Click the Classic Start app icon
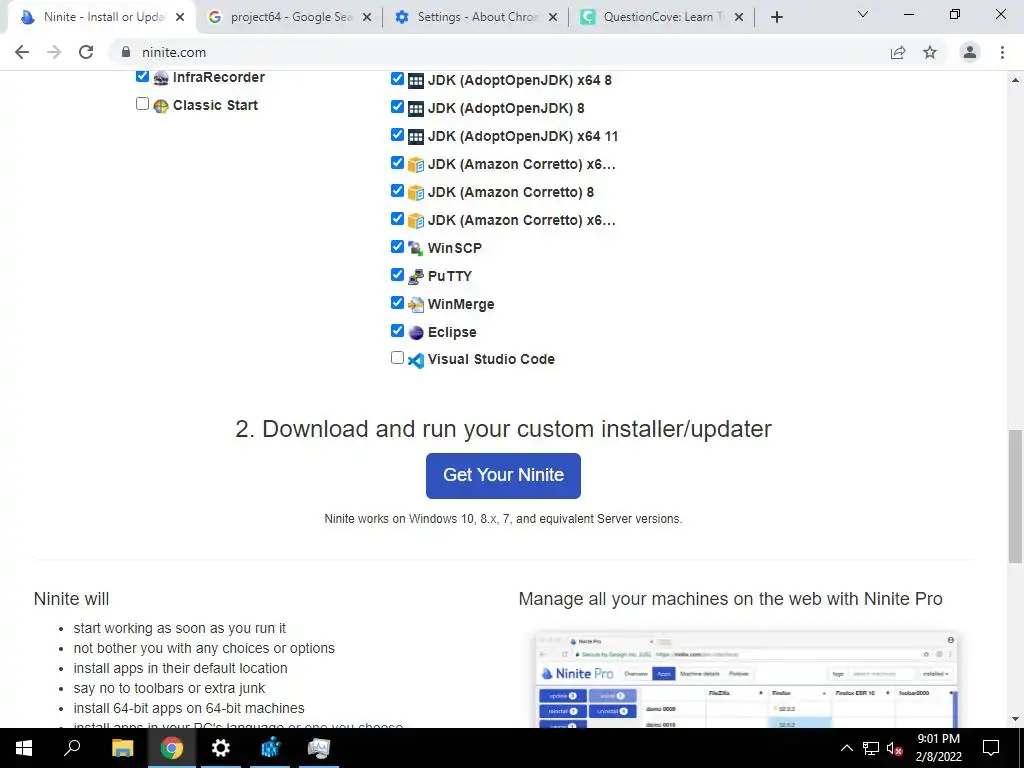This screenshot has height=768, width=1024. 161,106
